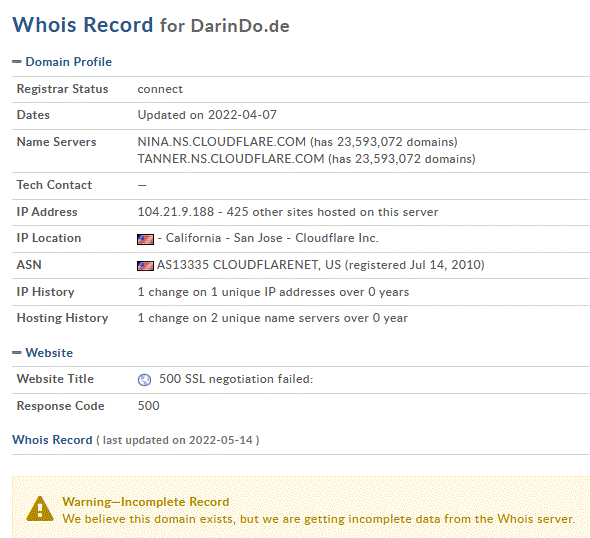Screen dimensions: 590x538
Task: Collapse the Website section
Action: click(x=17, y=353)
